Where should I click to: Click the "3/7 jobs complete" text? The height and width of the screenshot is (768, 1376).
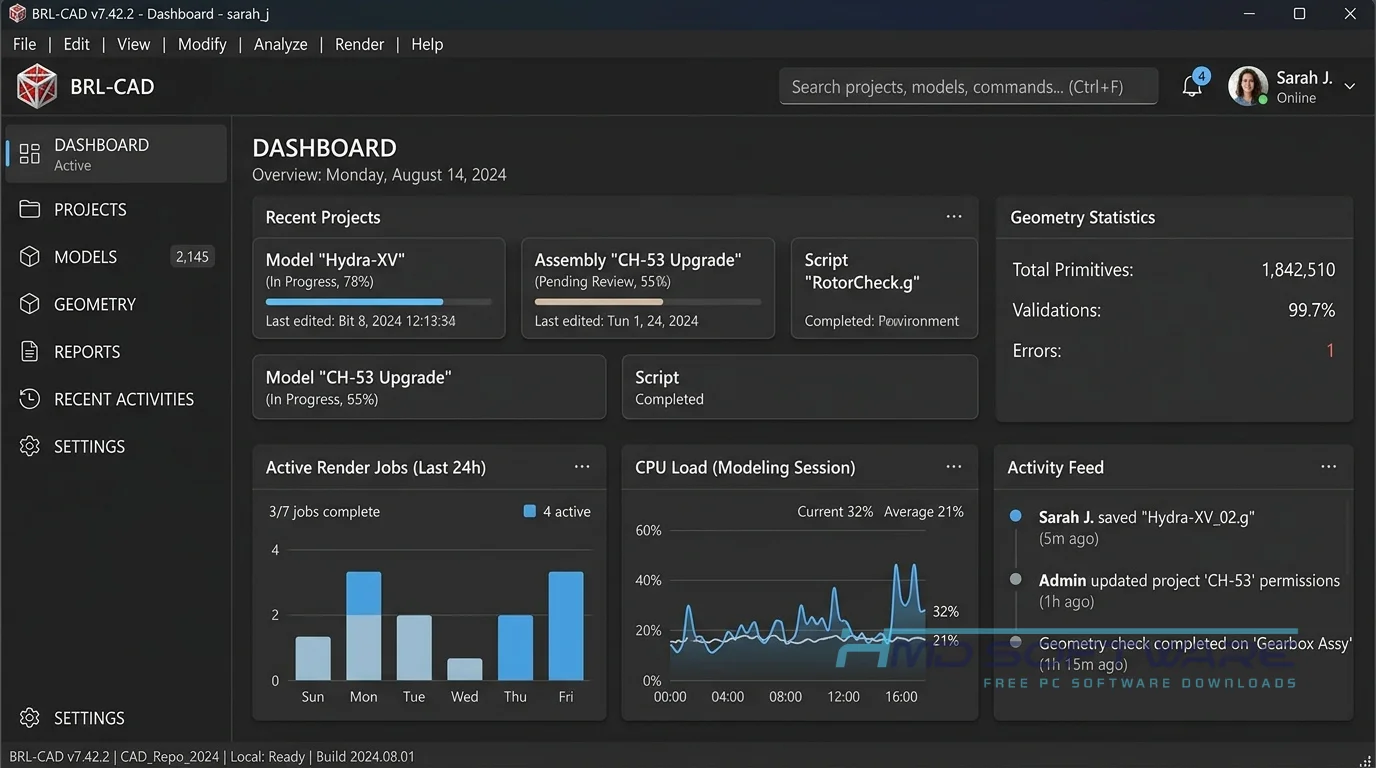pos(324,511)
